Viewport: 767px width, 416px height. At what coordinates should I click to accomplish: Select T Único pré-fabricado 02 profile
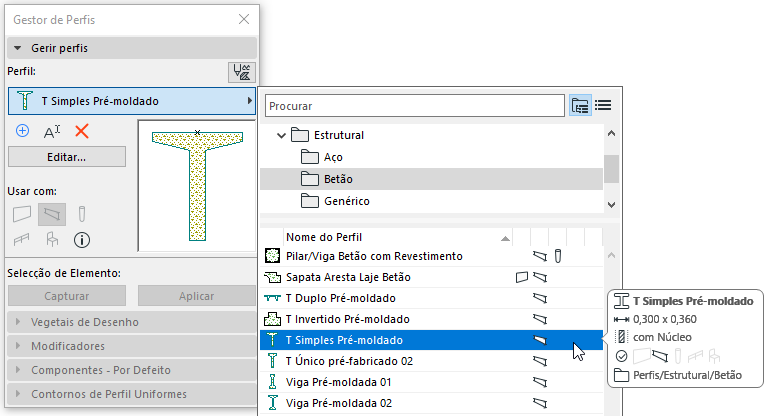pos(432,361)
